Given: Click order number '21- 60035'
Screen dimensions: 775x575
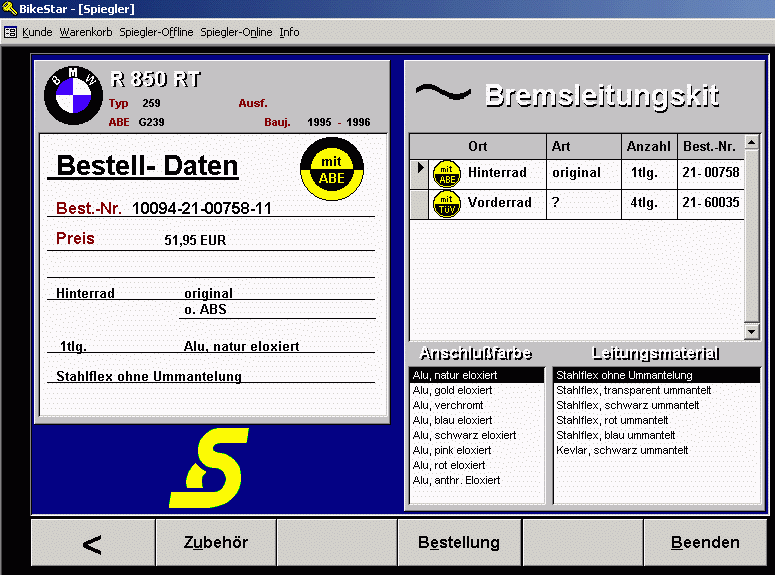Looking at the screenshot, I should coord(711,202).
